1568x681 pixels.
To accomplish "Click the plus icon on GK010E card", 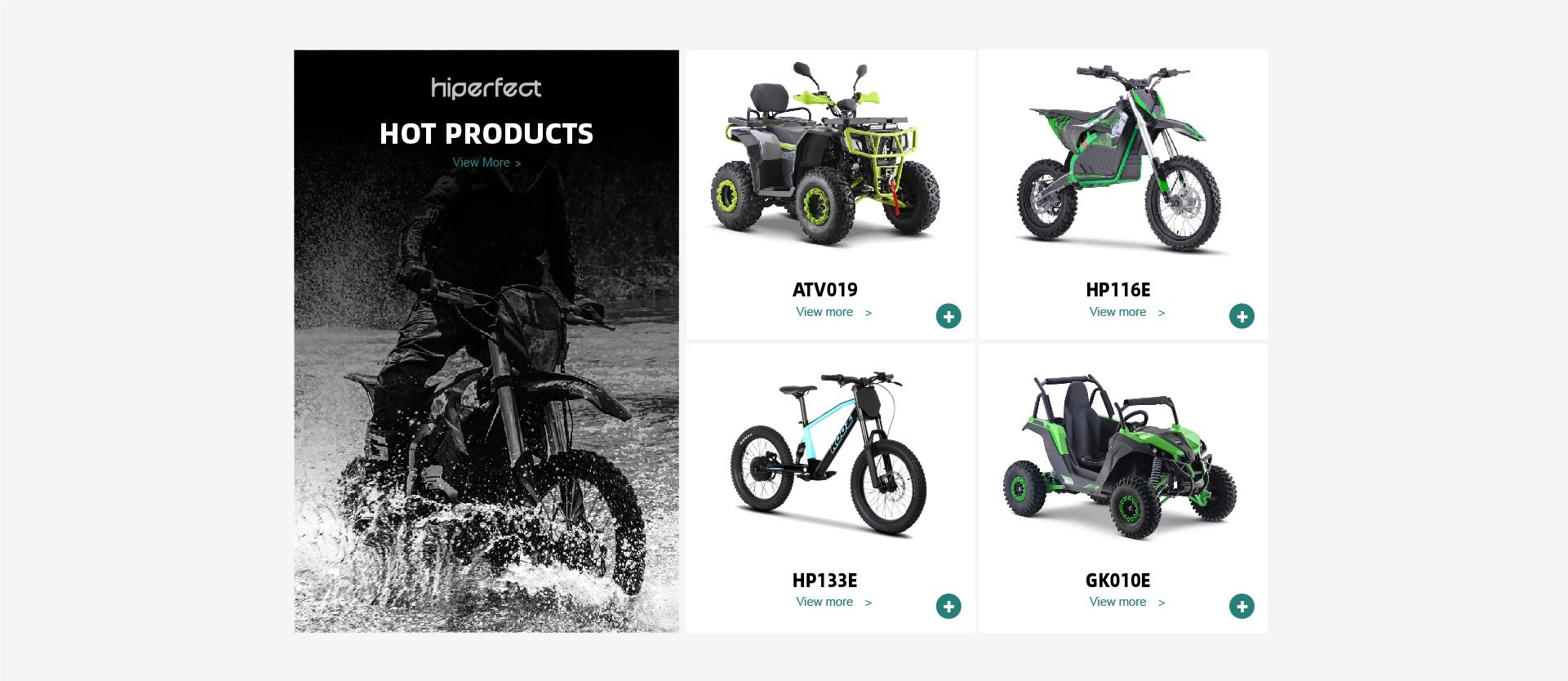I will [x=1242, y=606].
